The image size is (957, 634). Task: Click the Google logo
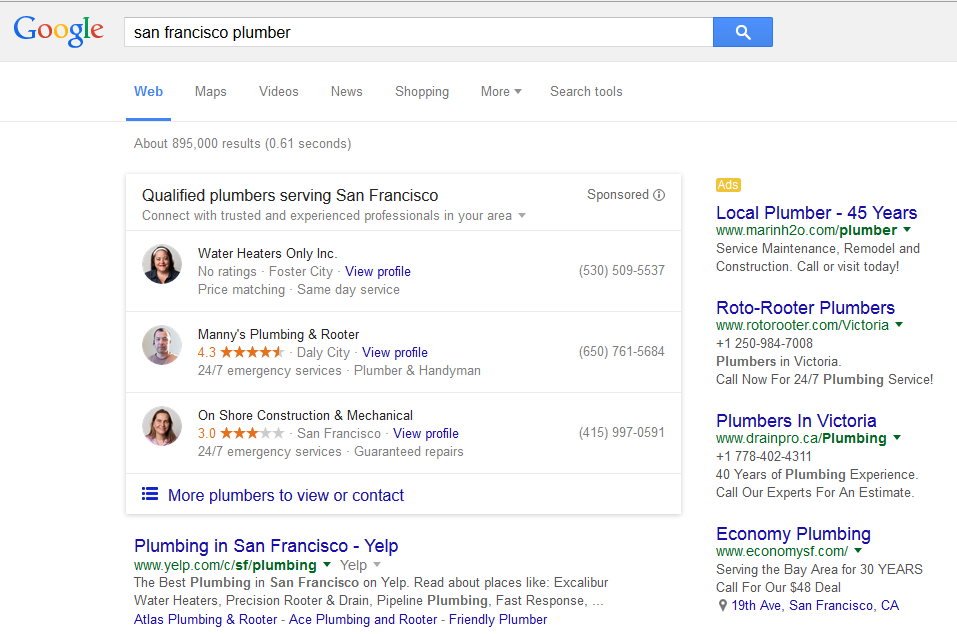click(x=59, y=31)
